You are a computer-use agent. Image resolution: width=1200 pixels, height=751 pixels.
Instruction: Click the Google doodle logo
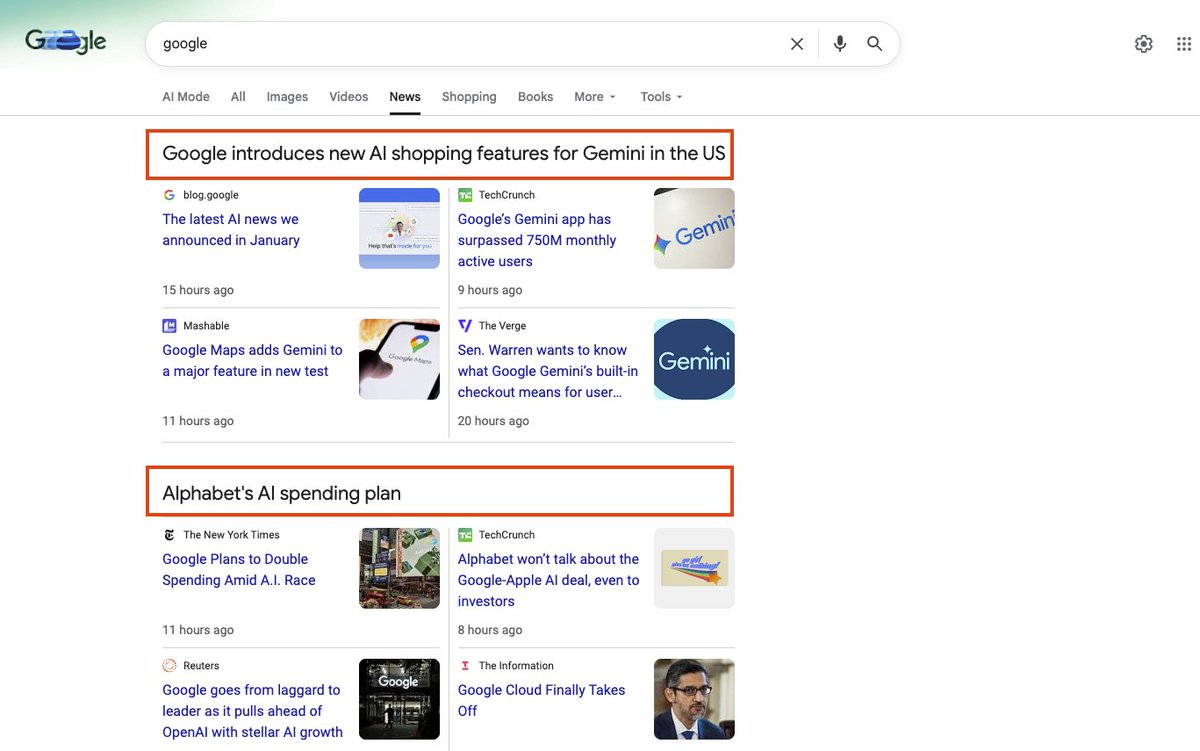point(66,42)
